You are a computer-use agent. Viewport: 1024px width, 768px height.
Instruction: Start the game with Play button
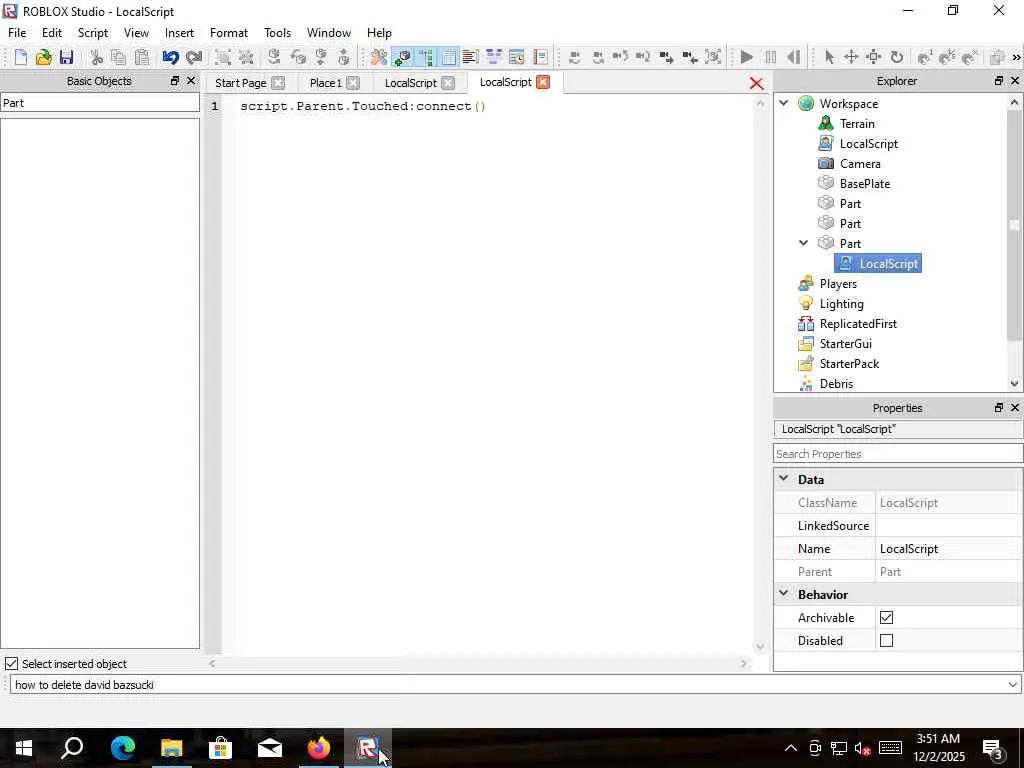[x=747, y=57]
